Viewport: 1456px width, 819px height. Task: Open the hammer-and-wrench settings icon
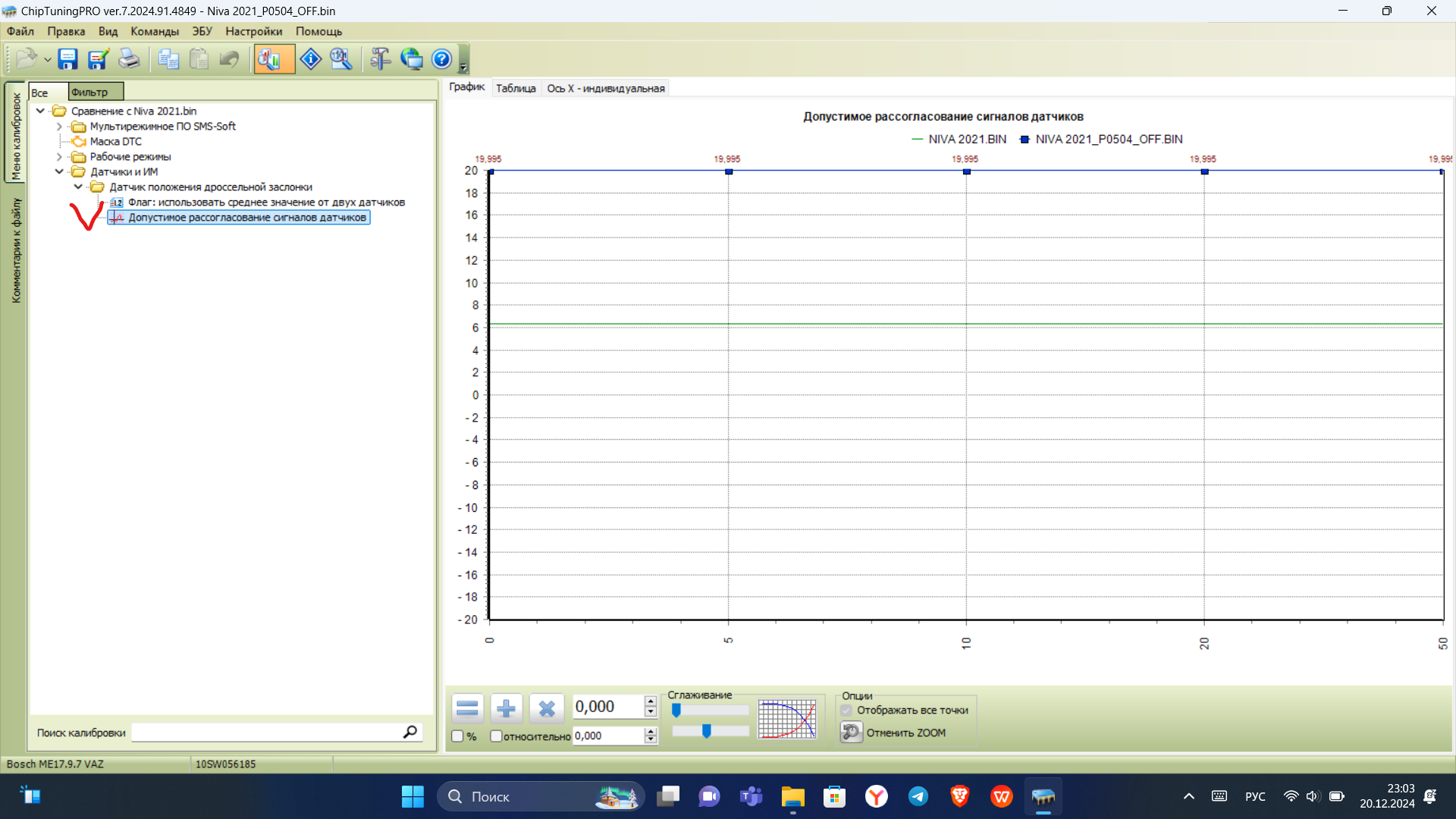(381, 59)
